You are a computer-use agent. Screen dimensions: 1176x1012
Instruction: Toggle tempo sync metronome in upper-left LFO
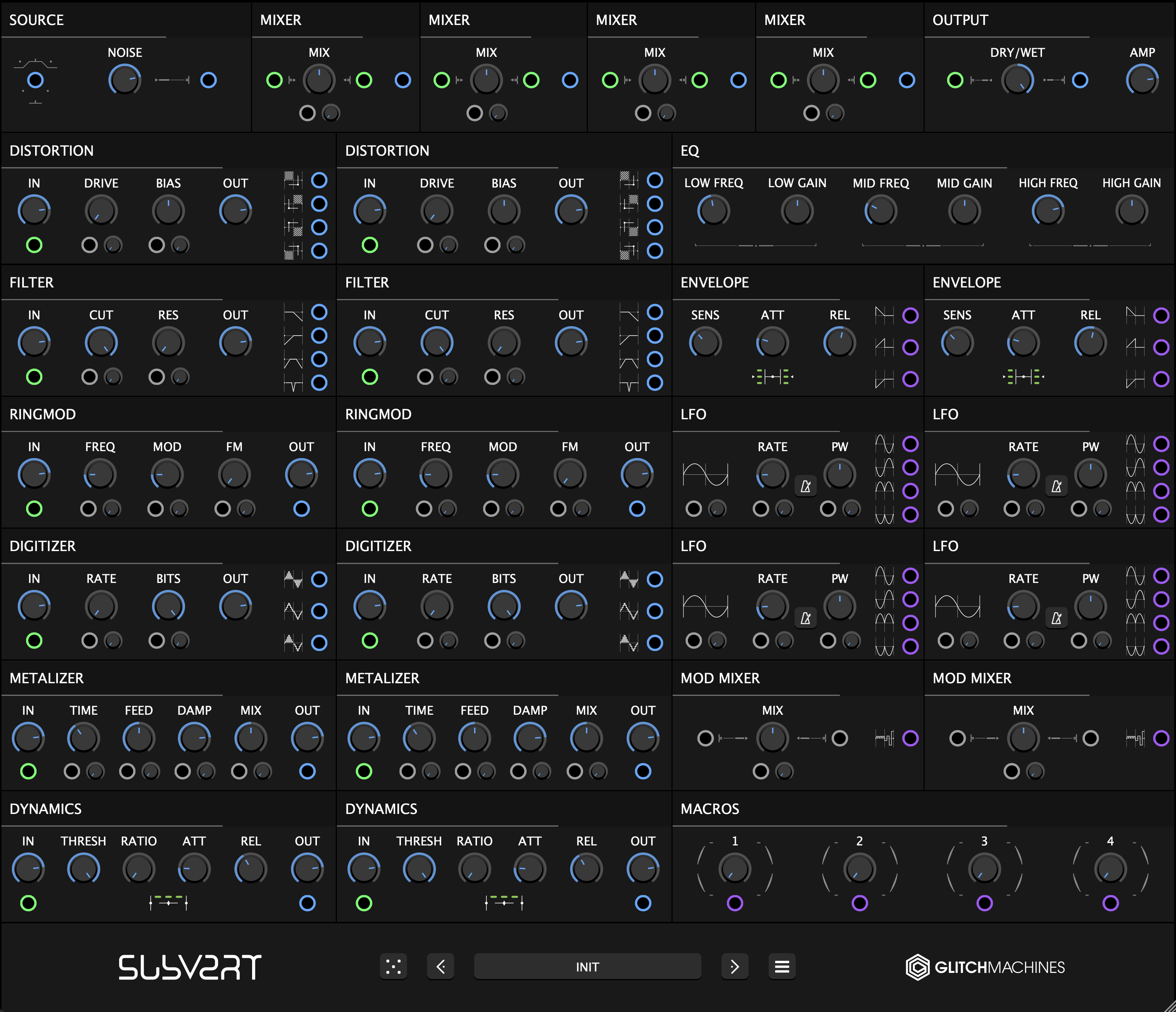pyautogui.click(x=805, y=486)
